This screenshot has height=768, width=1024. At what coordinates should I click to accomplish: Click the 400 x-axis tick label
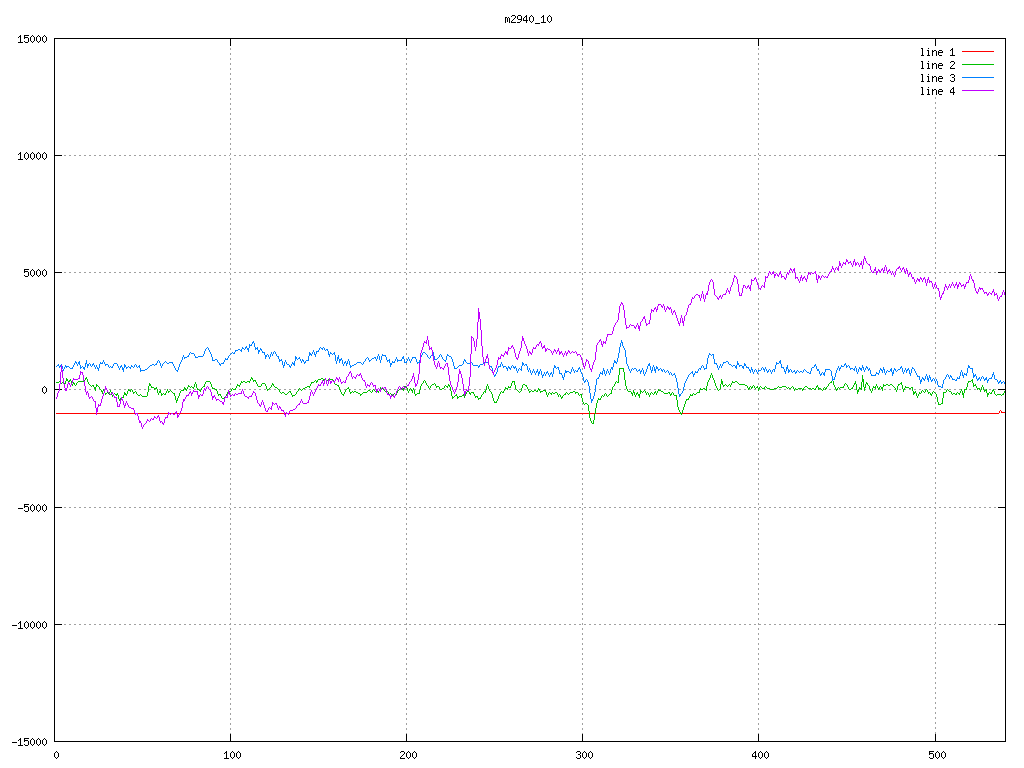[759, 755]
